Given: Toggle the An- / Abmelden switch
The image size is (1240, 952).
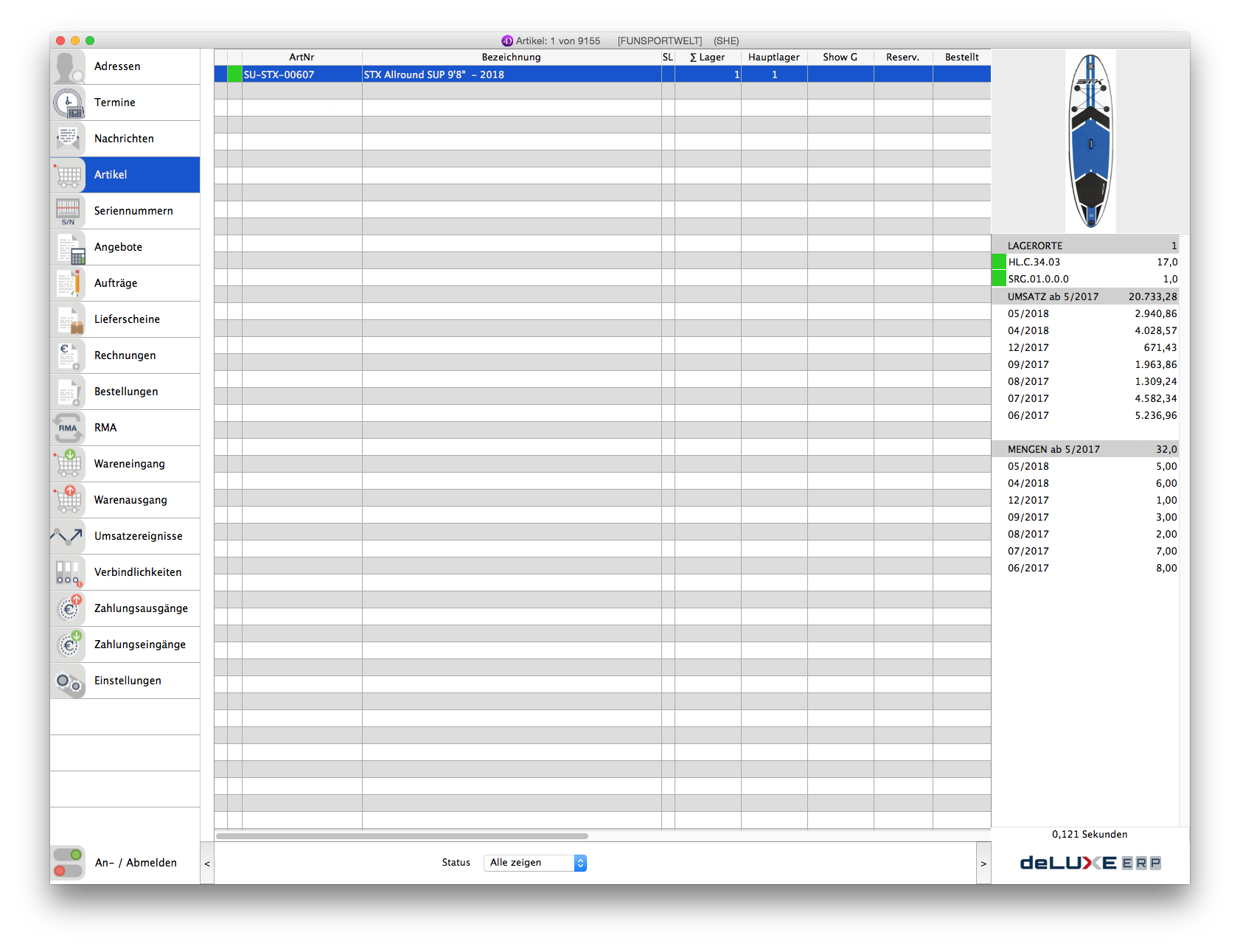Looking at the screenshot, I should tap(68, 863).
